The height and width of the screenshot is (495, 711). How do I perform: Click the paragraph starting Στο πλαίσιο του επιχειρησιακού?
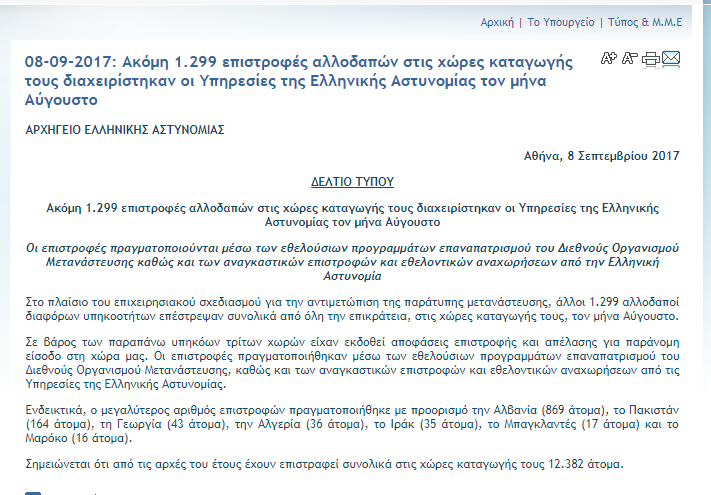coord(352,309)
